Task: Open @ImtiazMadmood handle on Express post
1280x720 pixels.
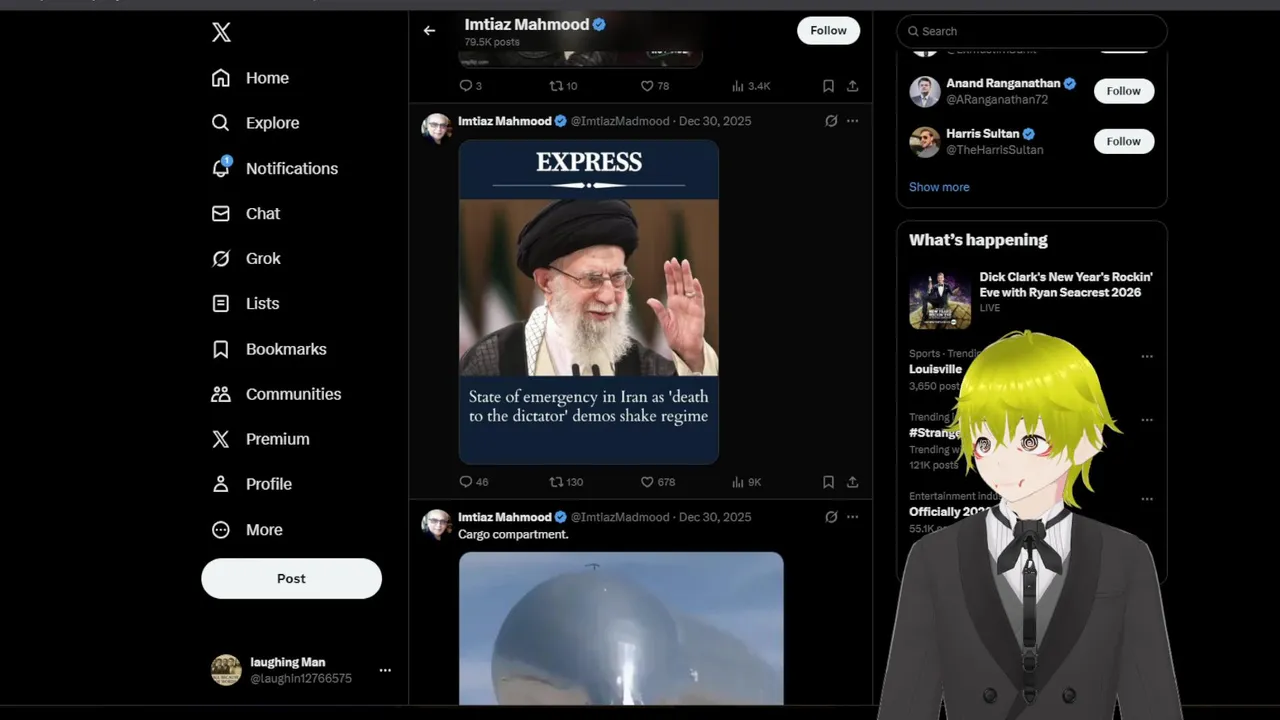Action: point(620,121)
